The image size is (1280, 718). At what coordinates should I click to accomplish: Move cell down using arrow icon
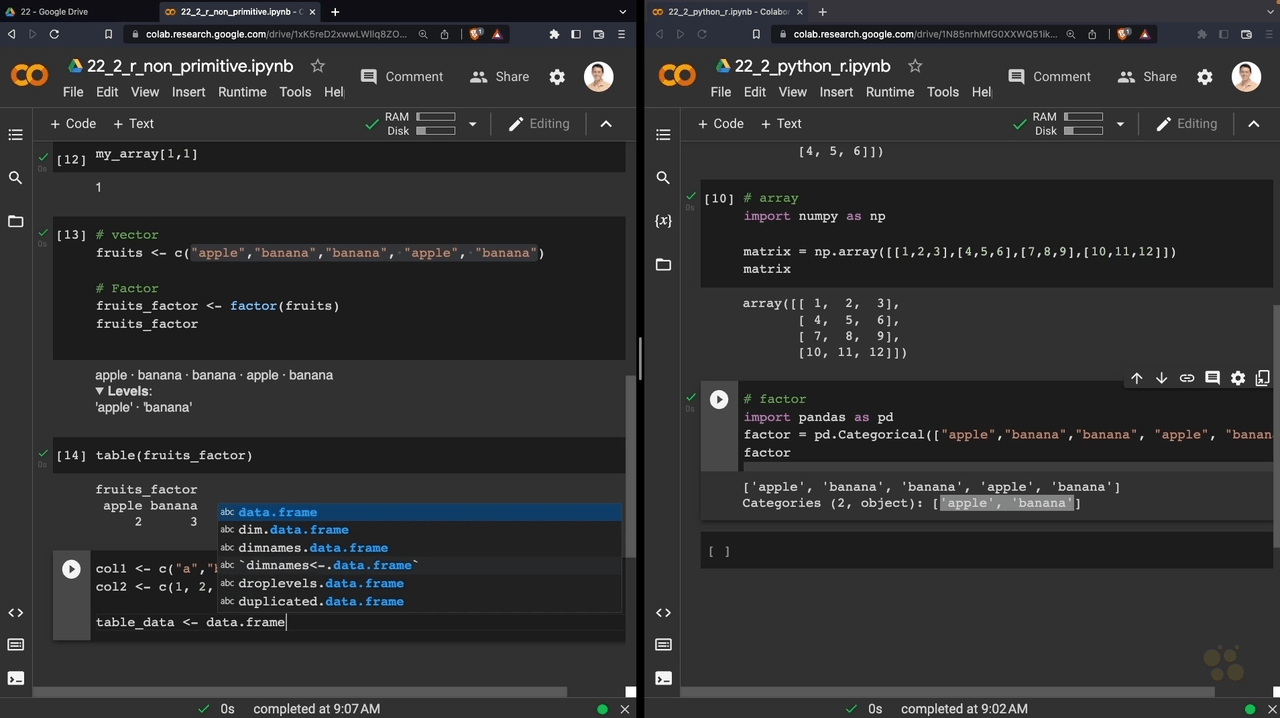[1161, 378]
